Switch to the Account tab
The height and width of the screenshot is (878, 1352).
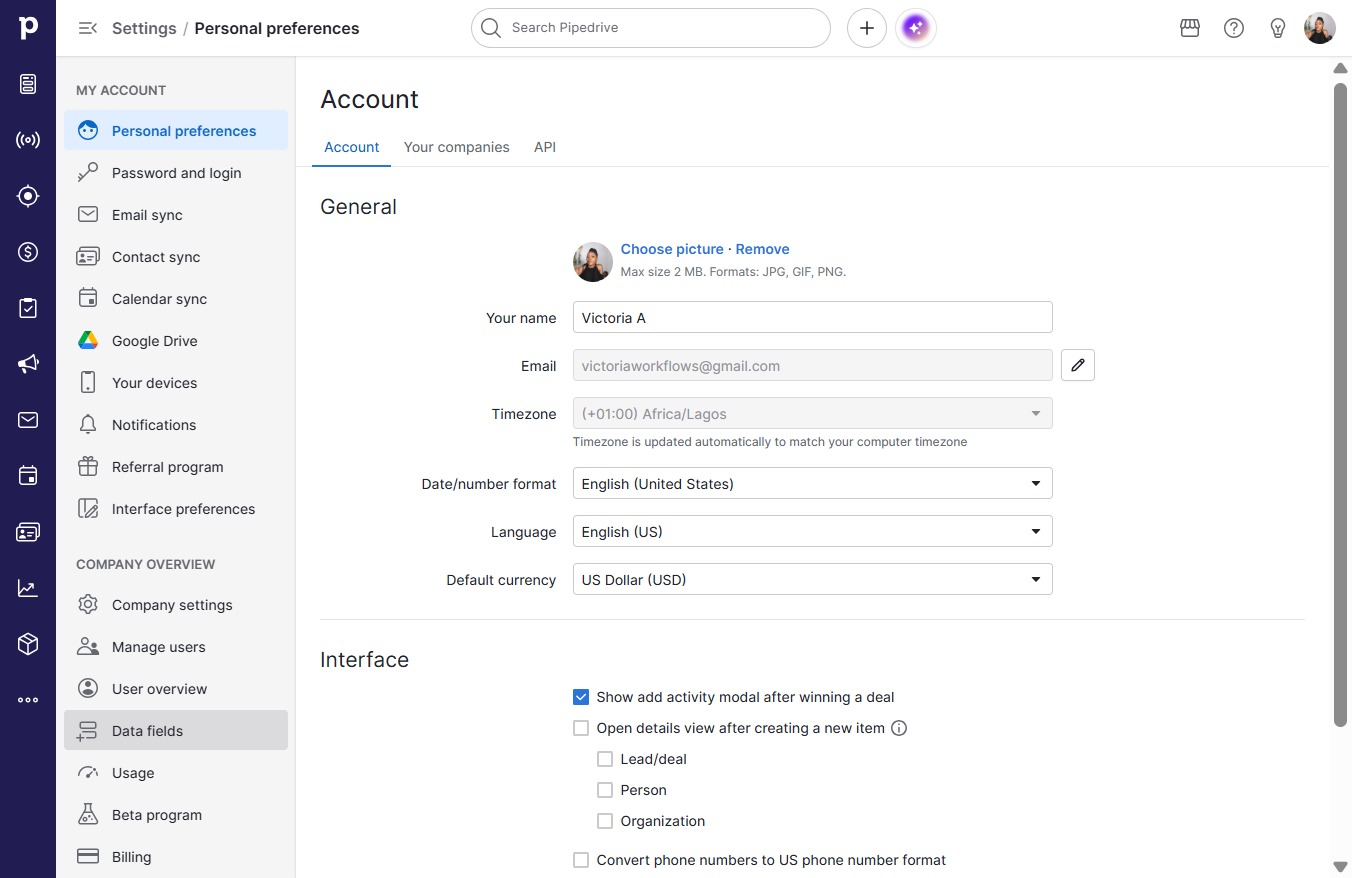pos(352,147)
